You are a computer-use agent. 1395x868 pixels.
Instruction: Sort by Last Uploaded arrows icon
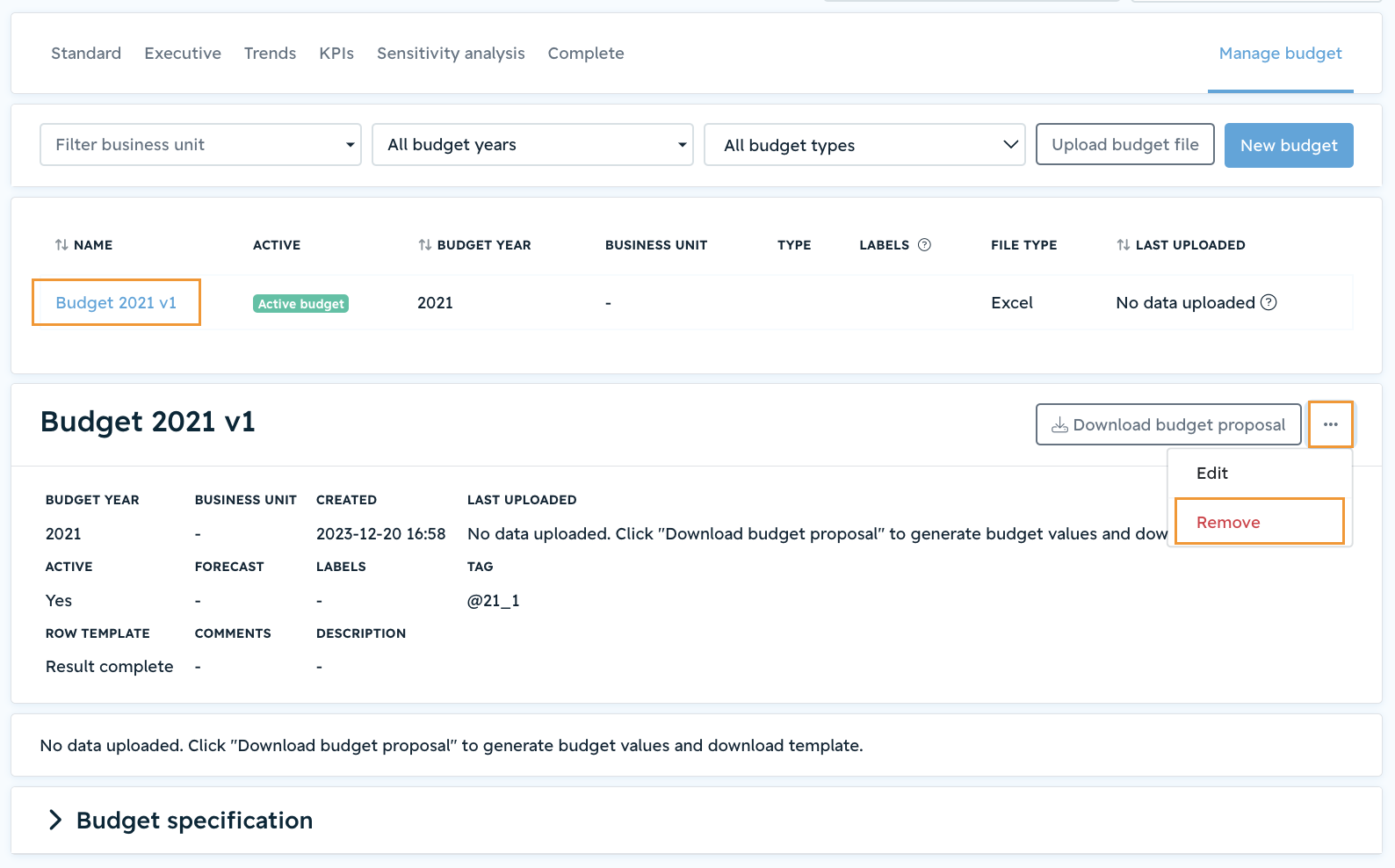(x=1124, y=245)
